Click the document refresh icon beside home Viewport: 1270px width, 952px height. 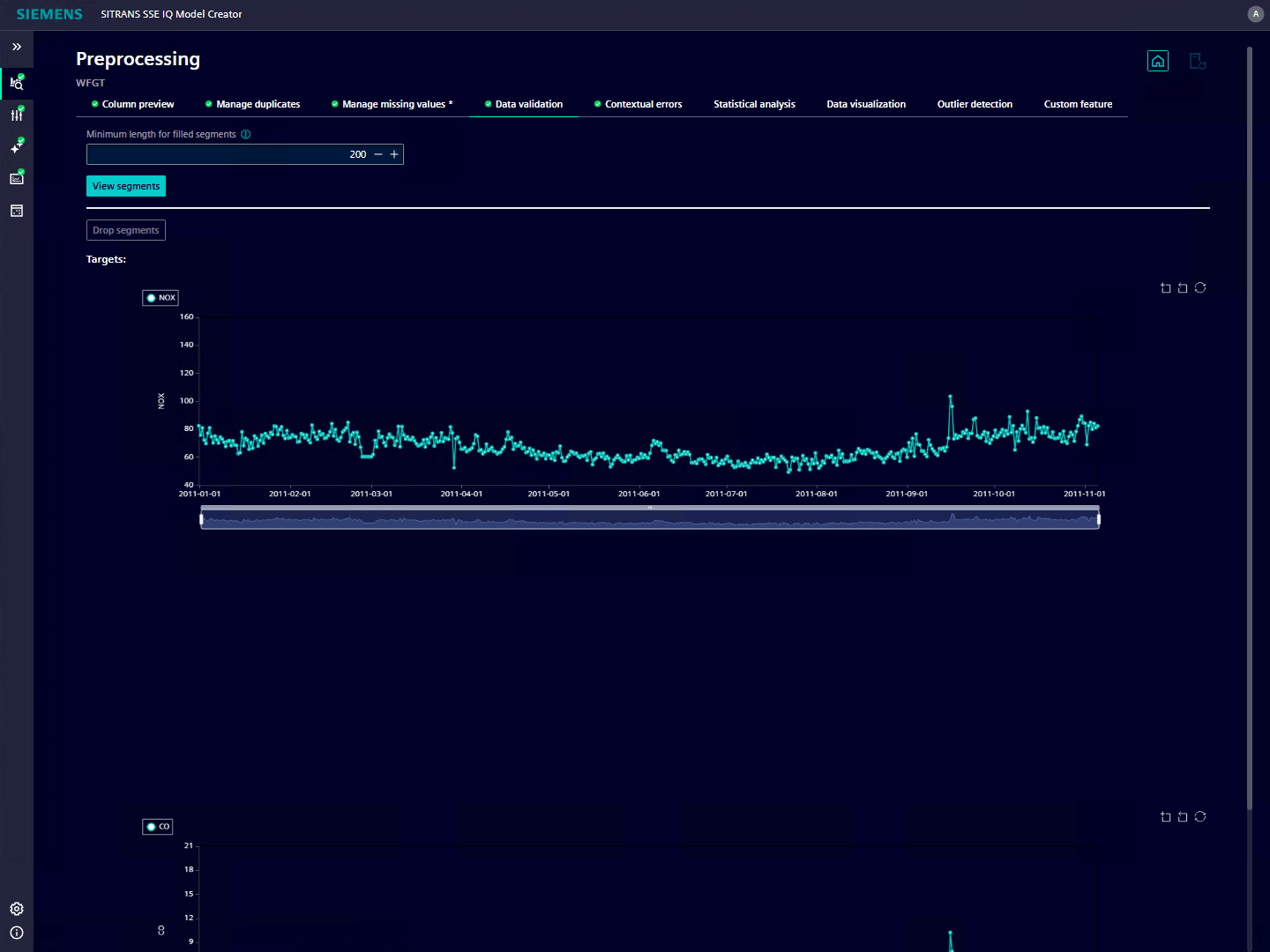1198,61
